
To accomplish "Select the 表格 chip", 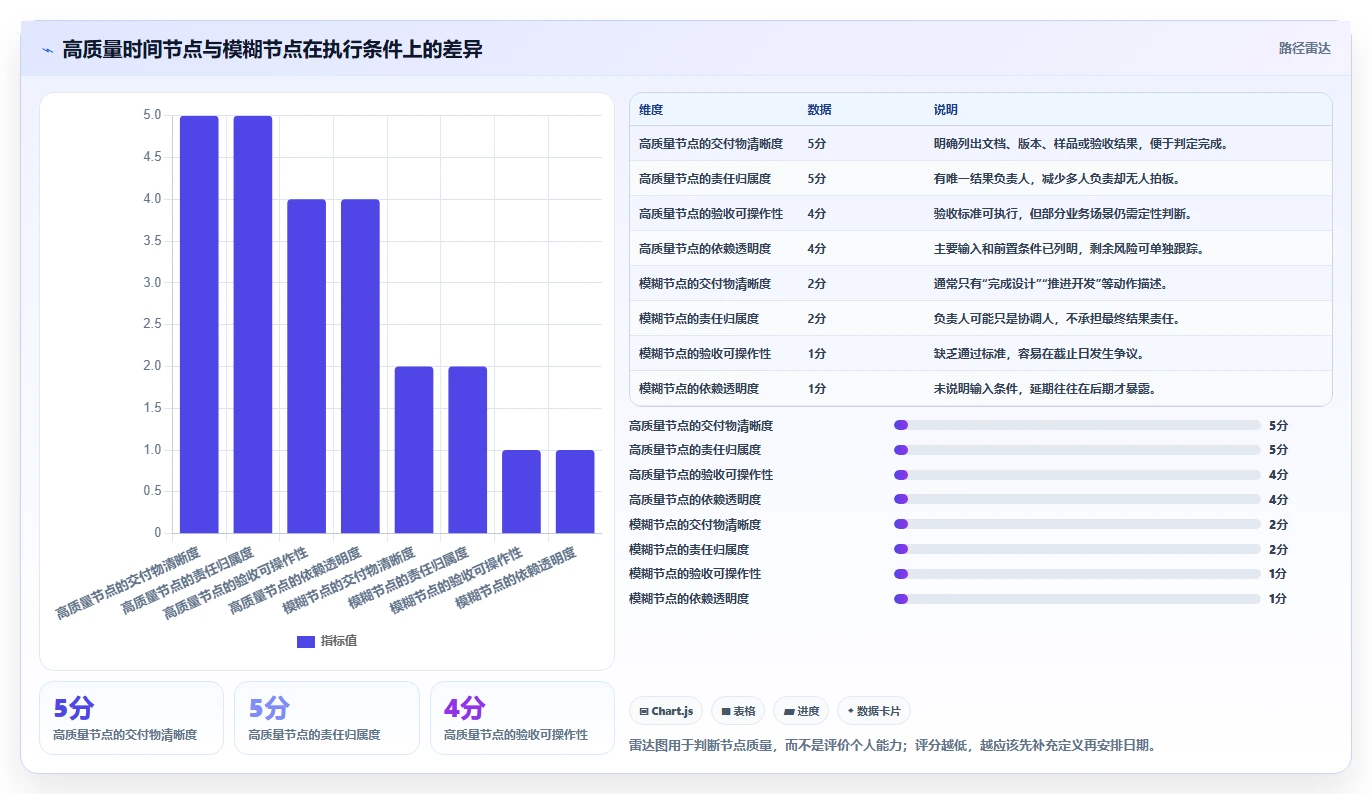I will click(738, 711).
